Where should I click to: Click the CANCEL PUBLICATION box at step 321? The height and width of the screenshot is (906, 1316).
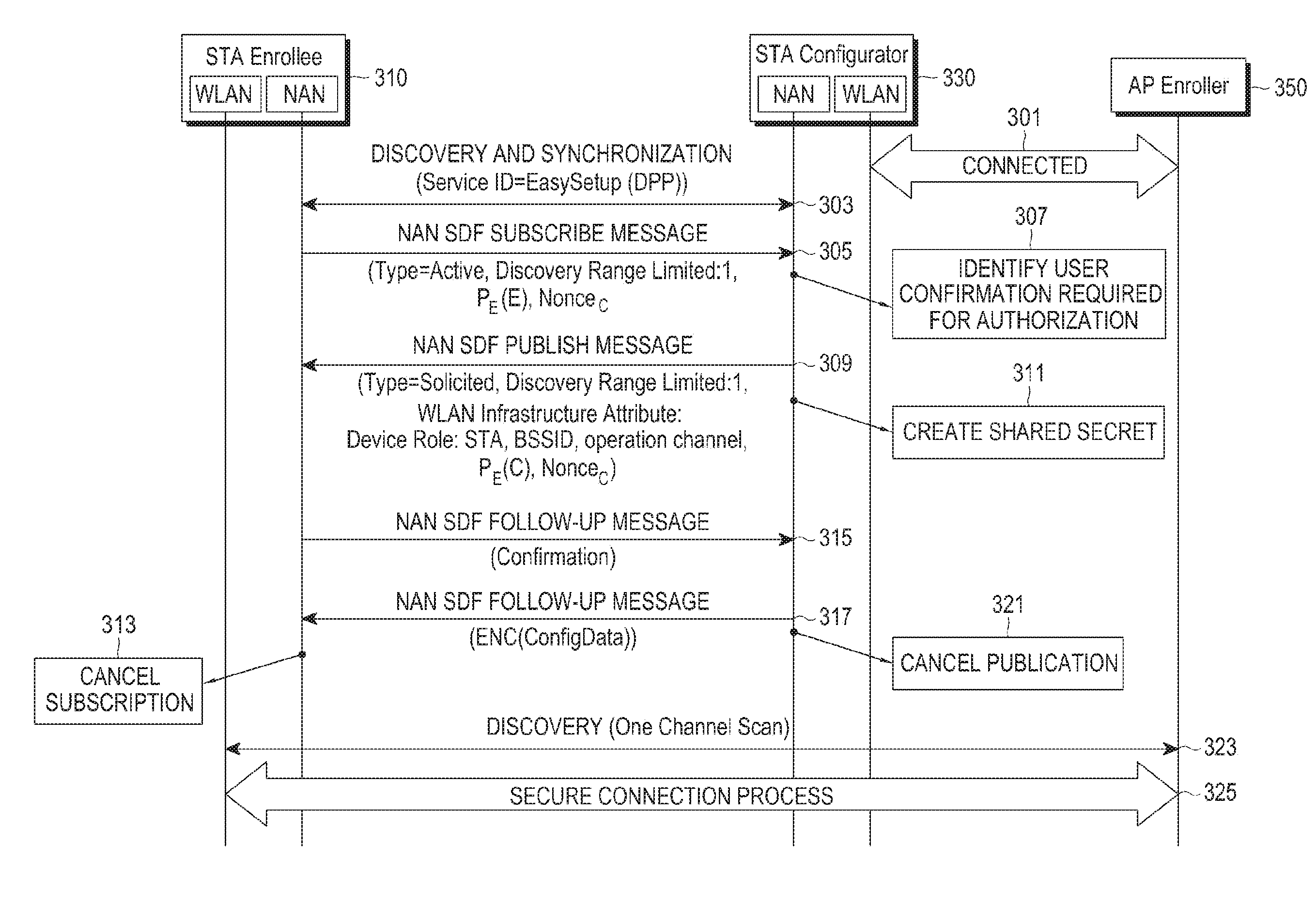pos(1019,655)
